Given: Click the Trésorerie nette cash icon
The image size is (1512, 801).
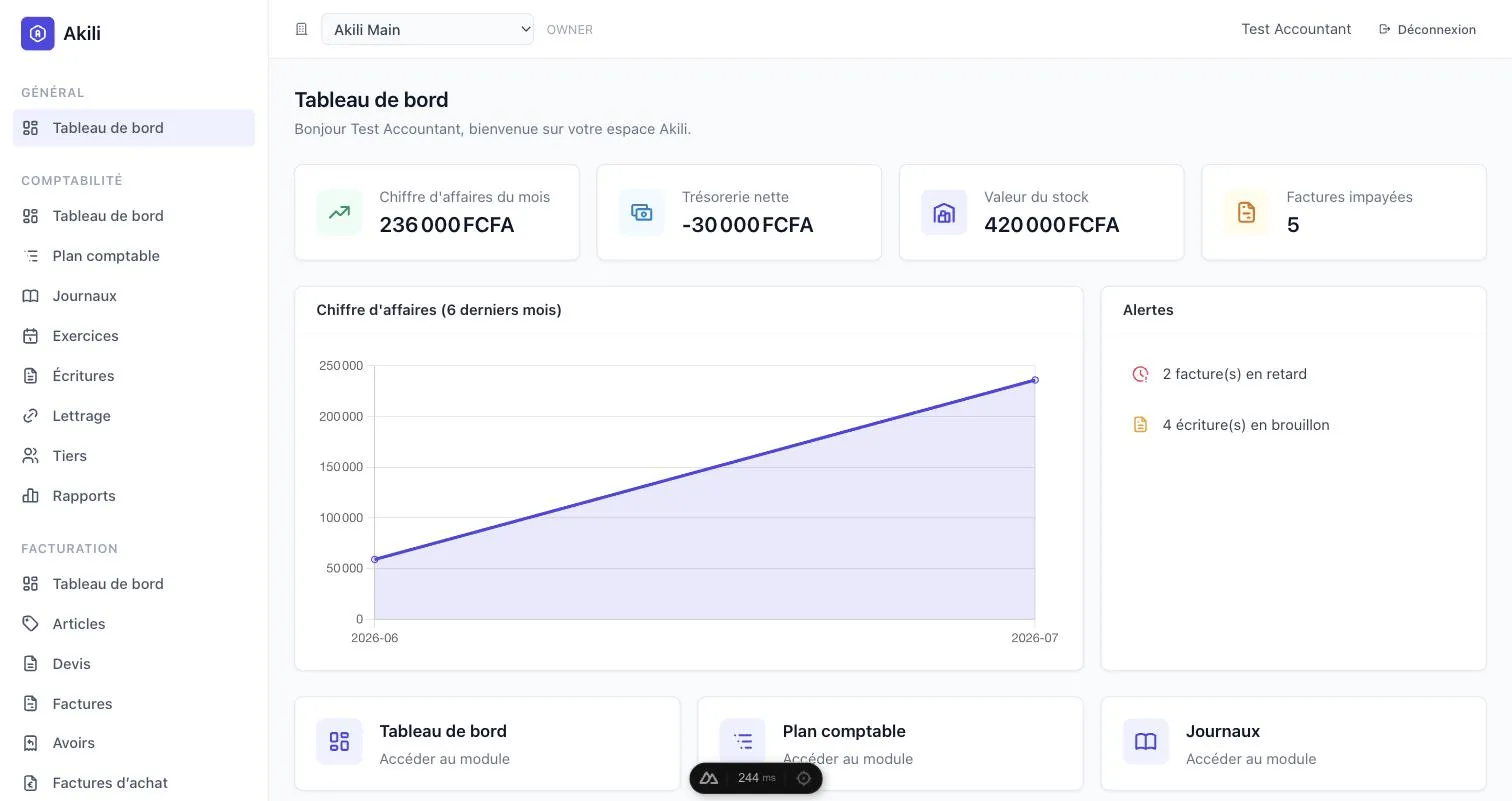Looking at the screenshot, I should [x=641, y=212].
